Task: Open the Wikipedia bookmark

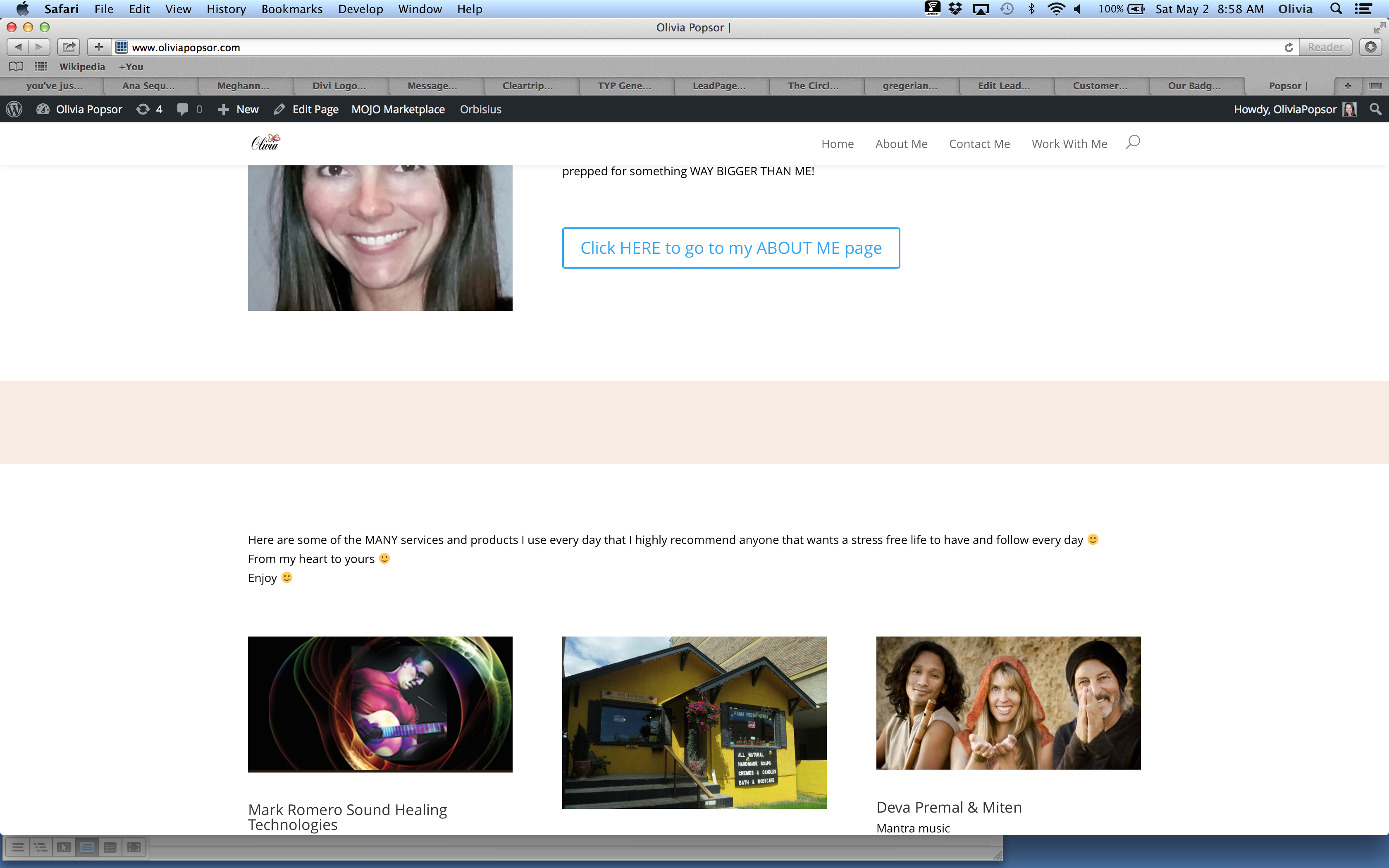Action: (x=82, y=67)
